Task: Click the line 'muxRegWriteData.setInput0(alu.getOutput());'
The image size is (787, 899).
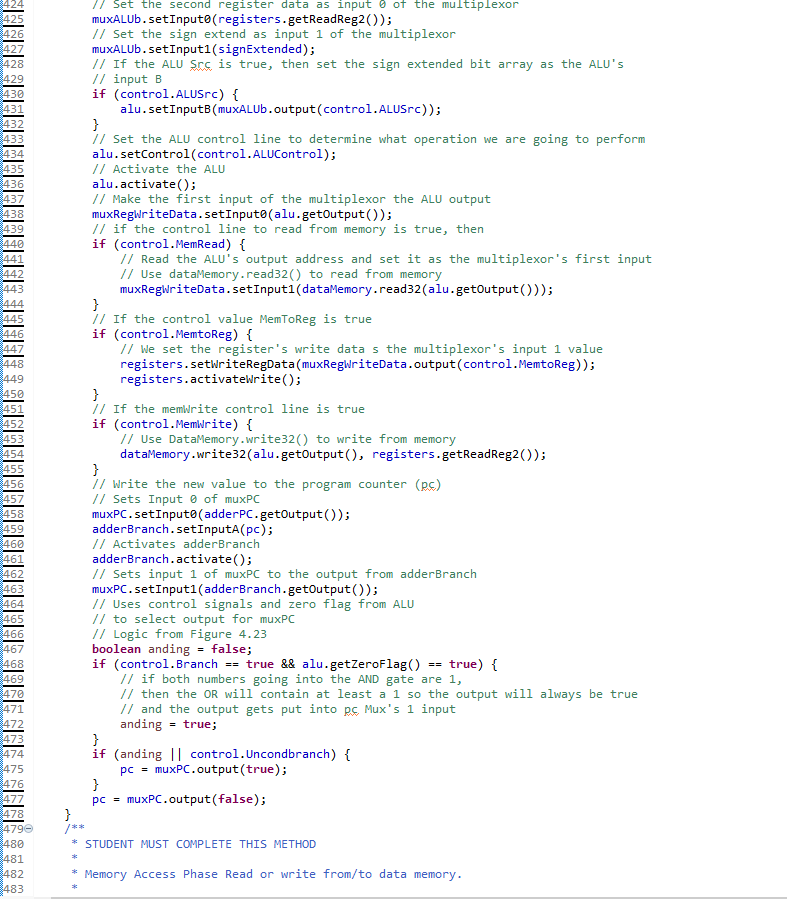Action: [x=242, y=214]
